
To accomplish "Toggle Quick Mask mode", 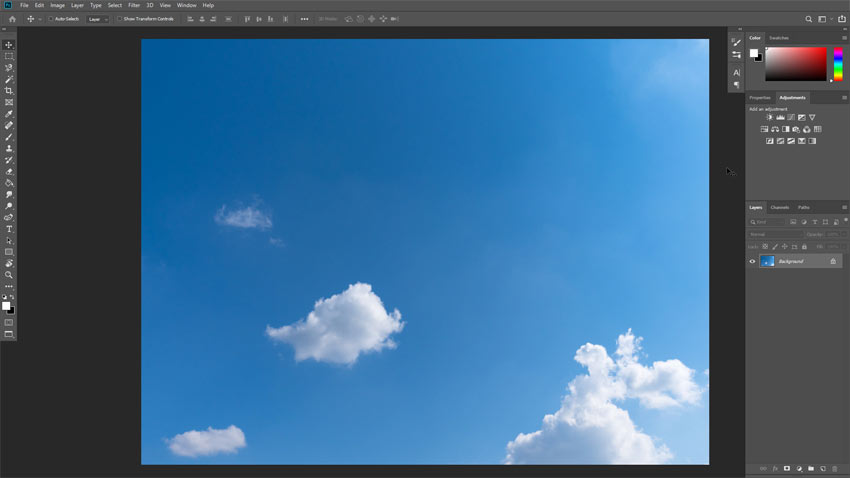I will [9, 322].
